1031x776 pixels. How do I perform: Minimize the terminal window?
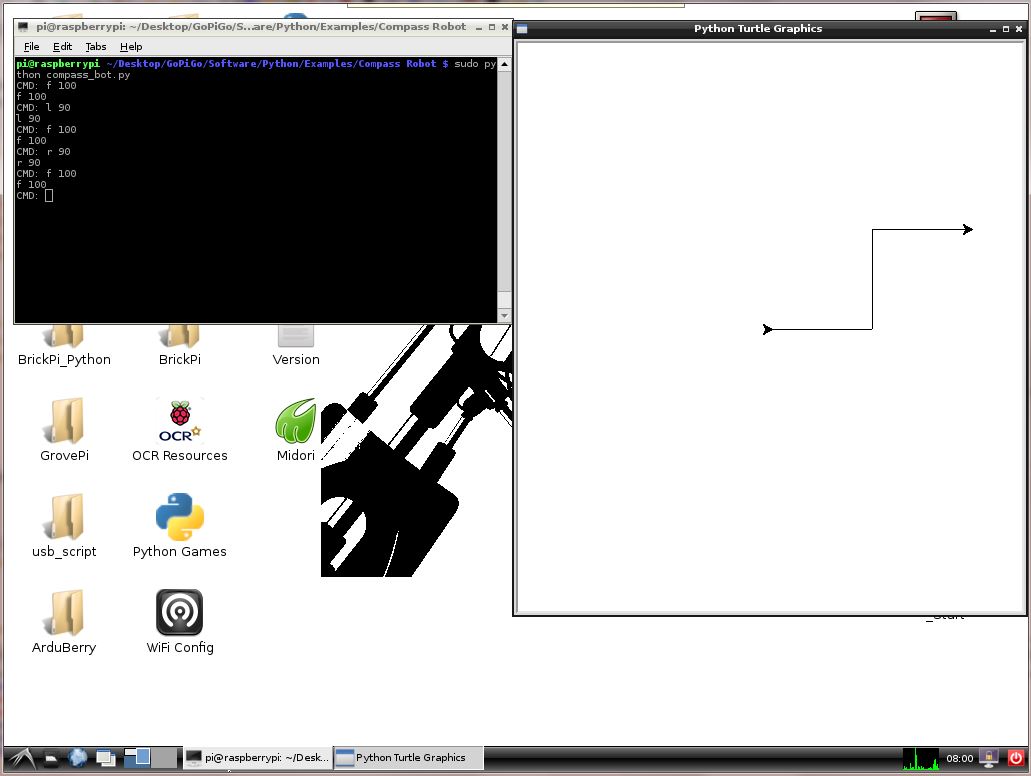click(479, 27)
